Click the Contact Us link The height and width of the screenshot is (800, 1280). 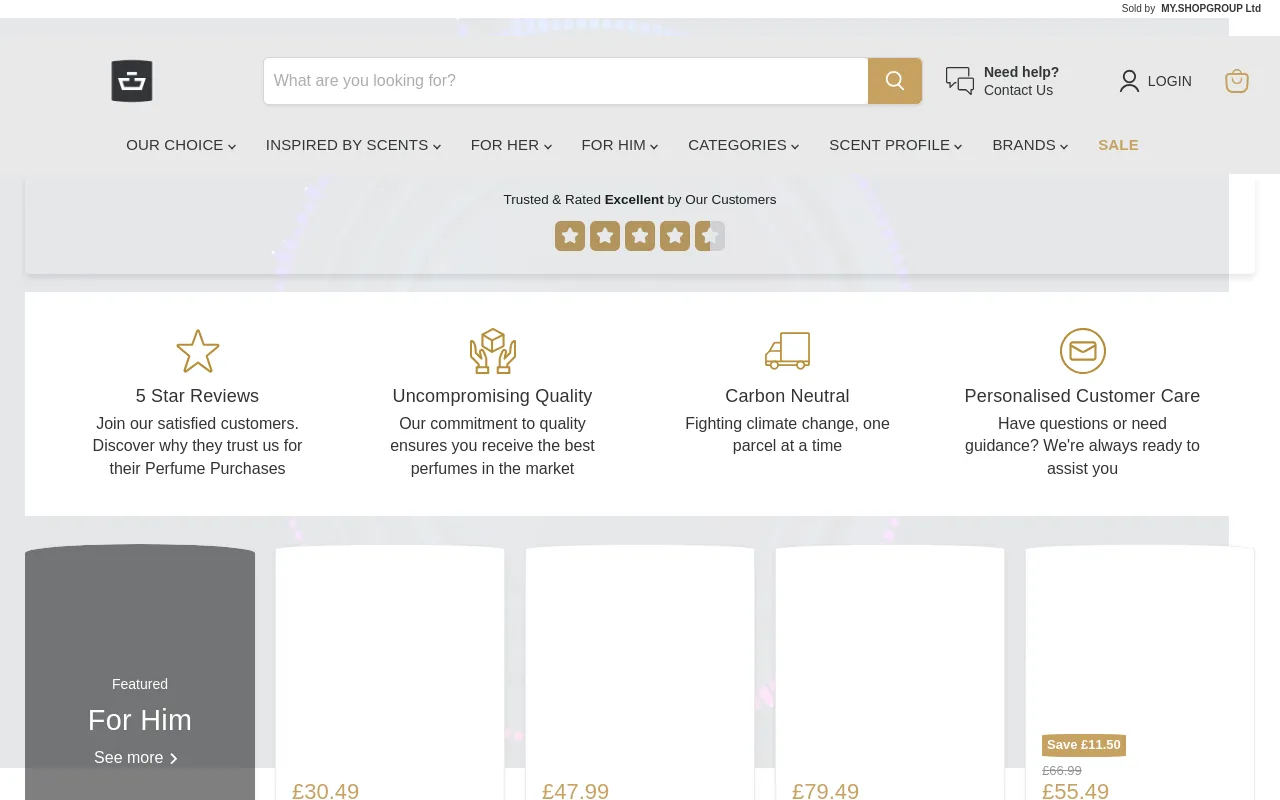coord(1018,90)
